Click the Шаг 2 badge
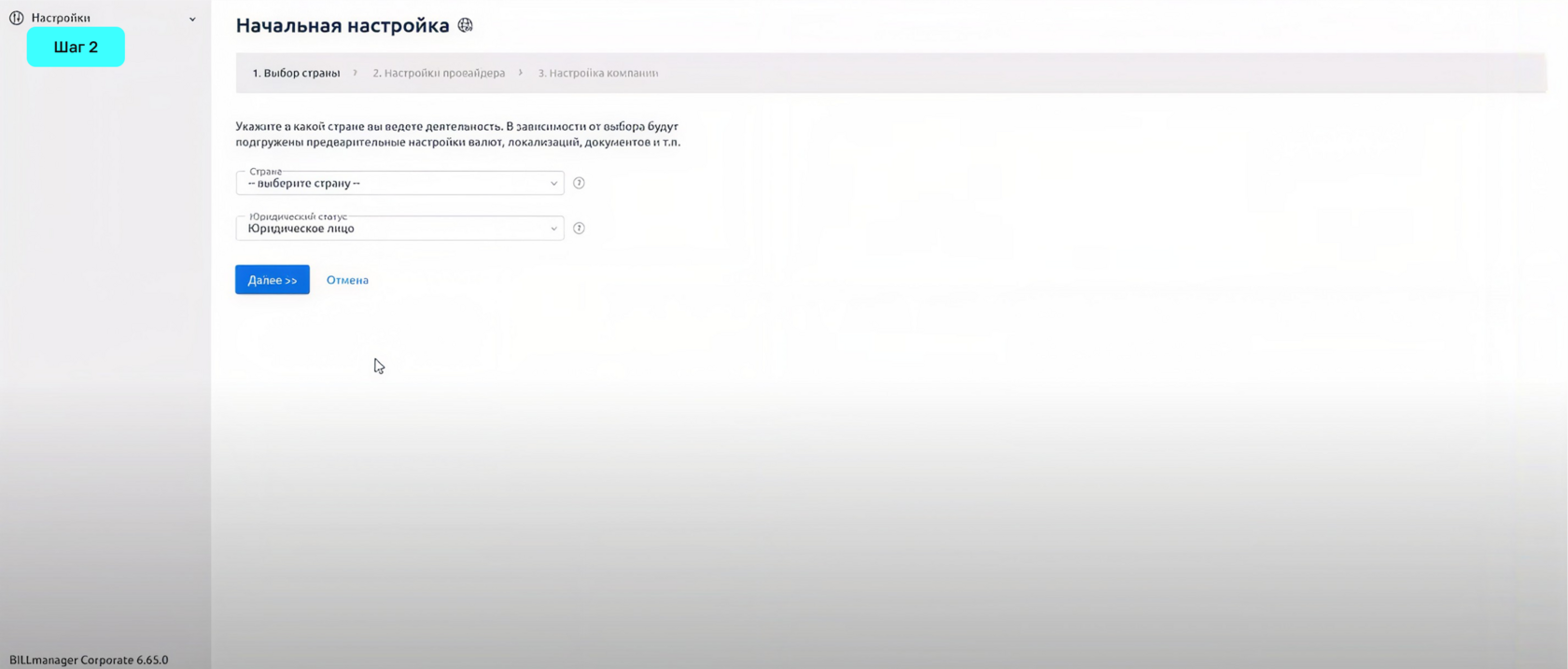 click(76, 47)
